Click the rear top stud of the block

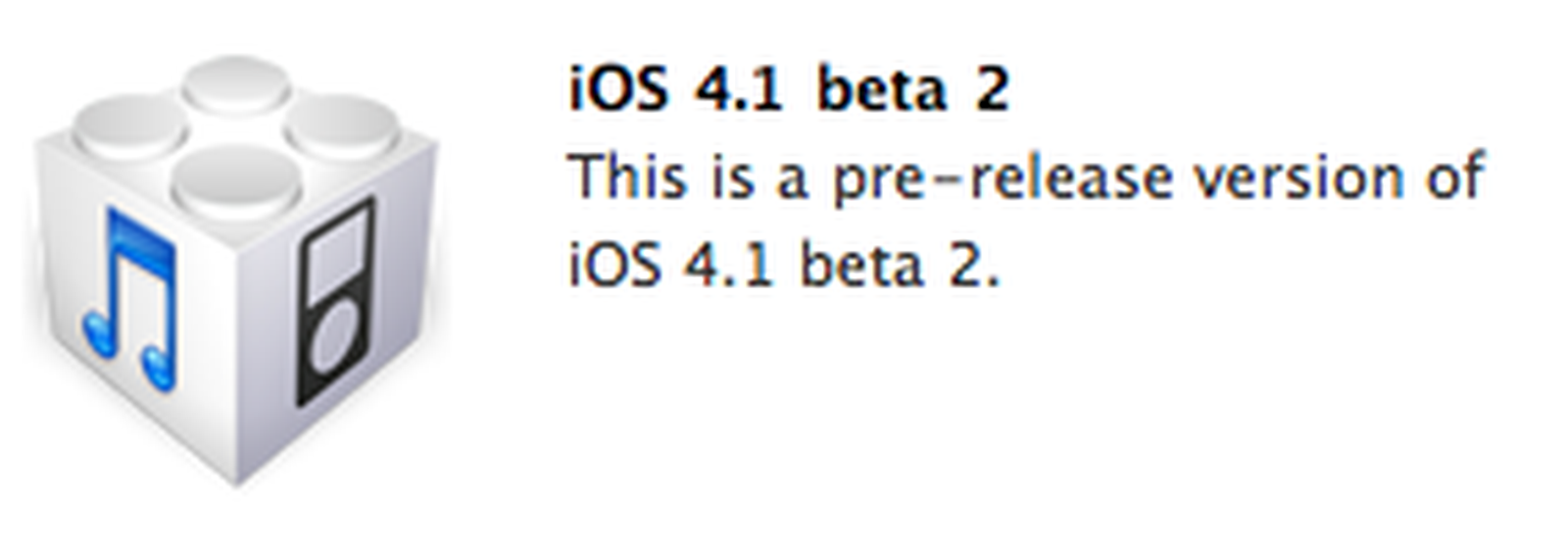click(236, 83)
